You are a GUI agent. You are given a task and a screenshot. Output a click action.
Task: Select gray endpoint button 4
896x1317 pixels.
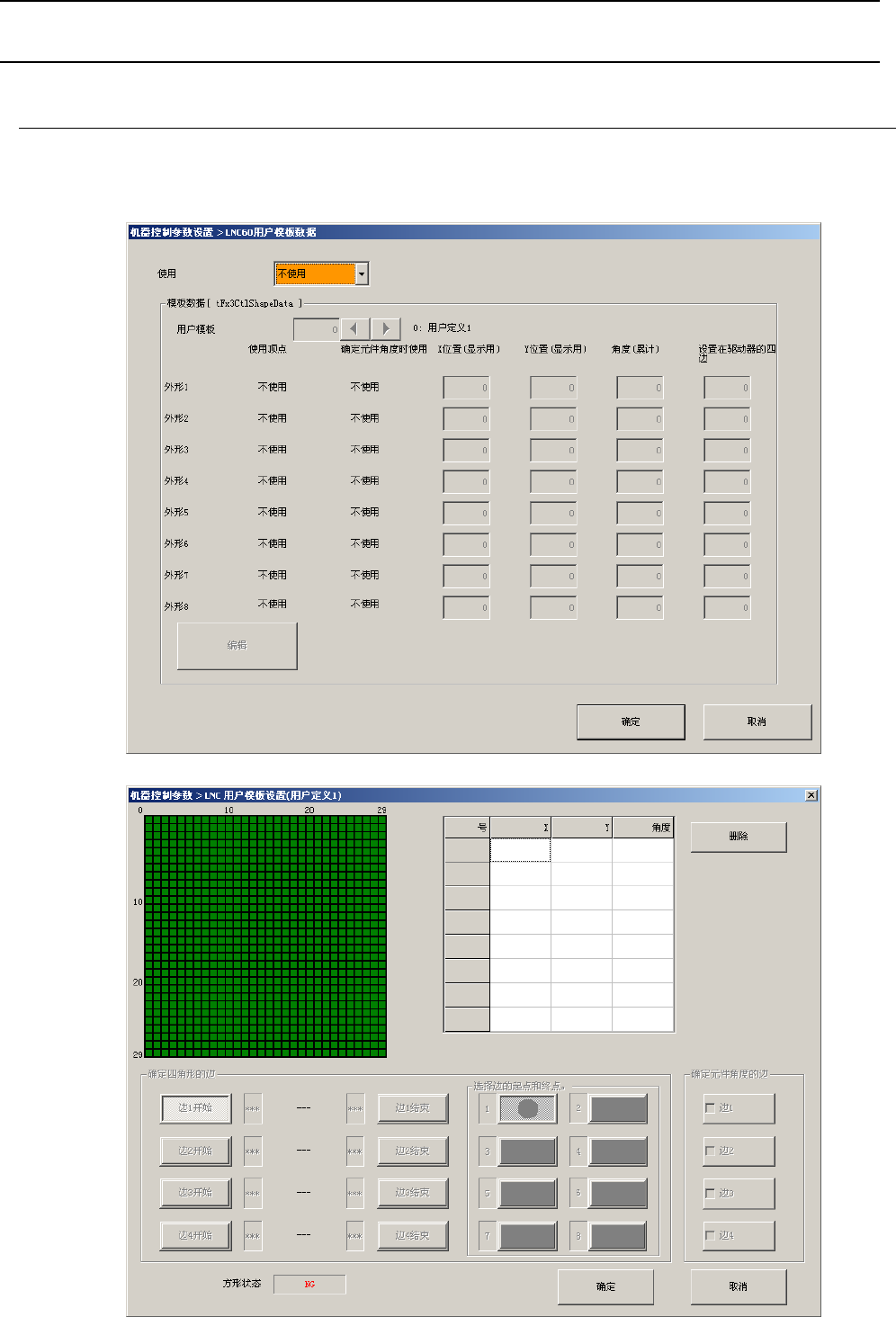pyautogui.click(x=618, y=1151)
